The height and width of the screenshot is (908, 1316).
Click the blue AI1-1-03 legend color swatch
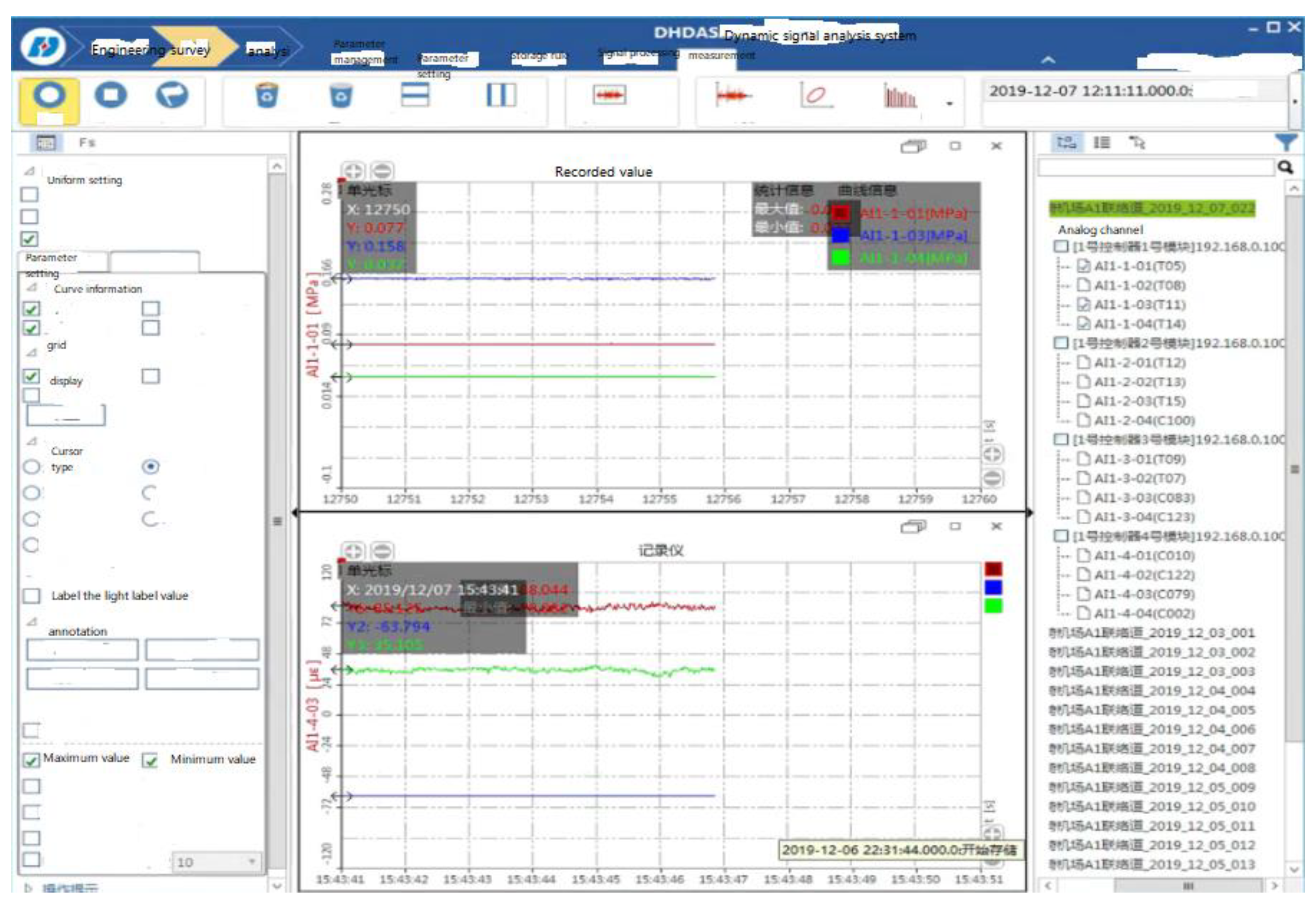pyautogui.click(x=841, y=235)
